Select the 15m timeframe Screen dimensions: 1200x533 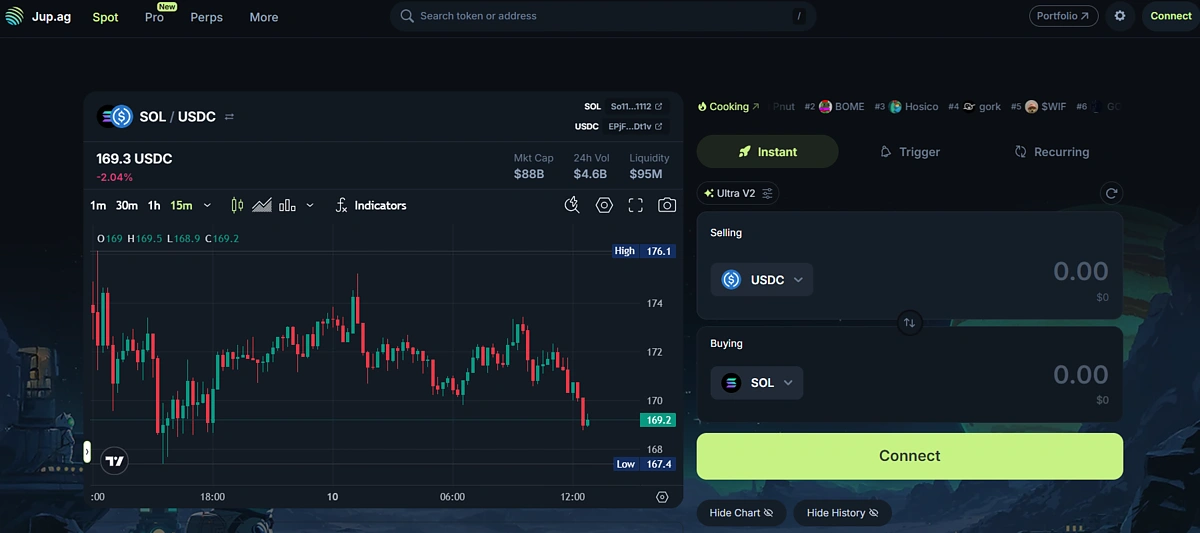[x=181, y=205]
